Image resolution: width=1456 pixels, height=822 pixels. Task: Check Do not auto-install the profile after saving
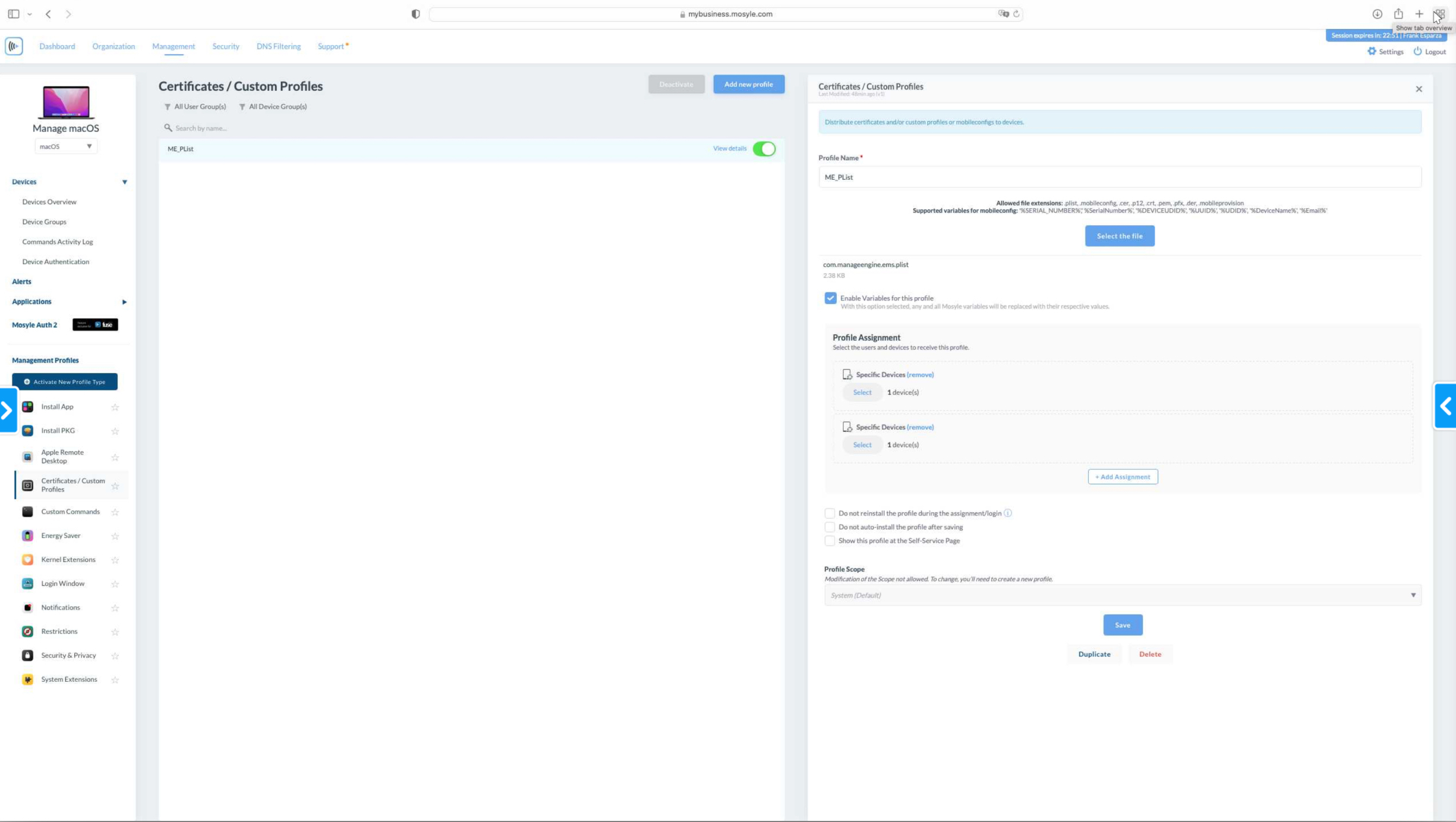click(x=830, y=527)
